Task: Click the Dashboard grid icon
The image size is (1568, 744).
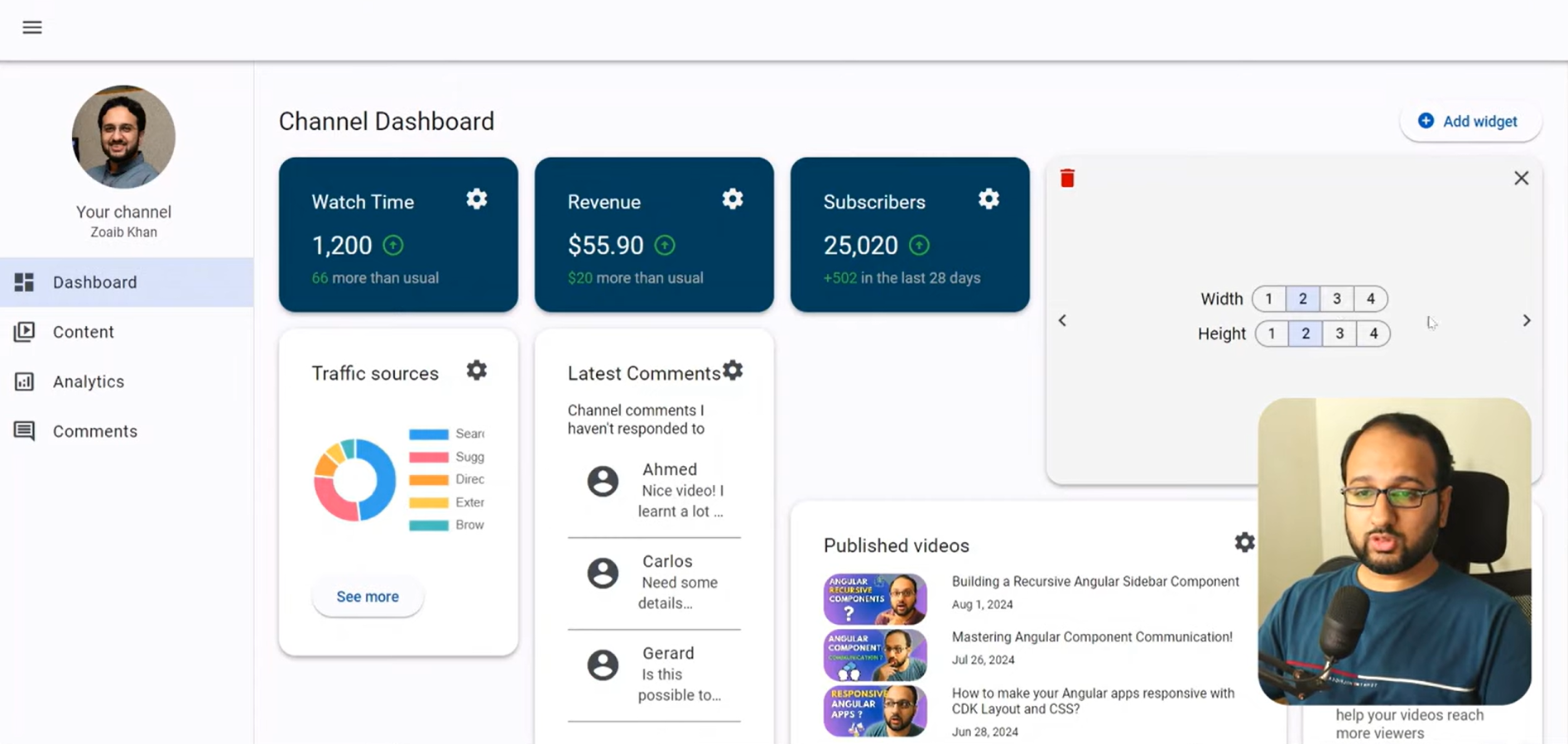Action: click(24, 282)
